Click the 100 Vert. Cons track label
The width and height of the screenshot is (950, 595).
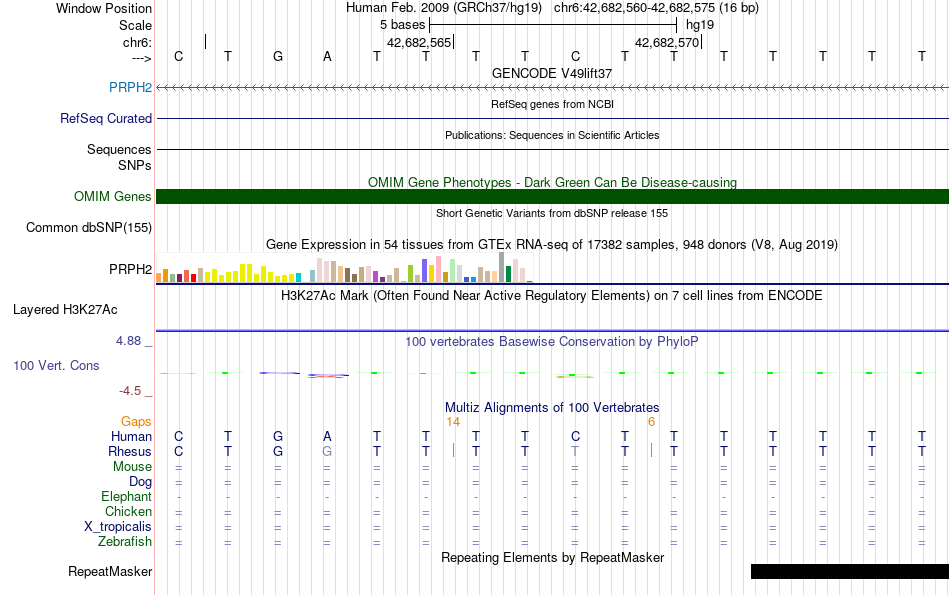(x=56, y=365)
